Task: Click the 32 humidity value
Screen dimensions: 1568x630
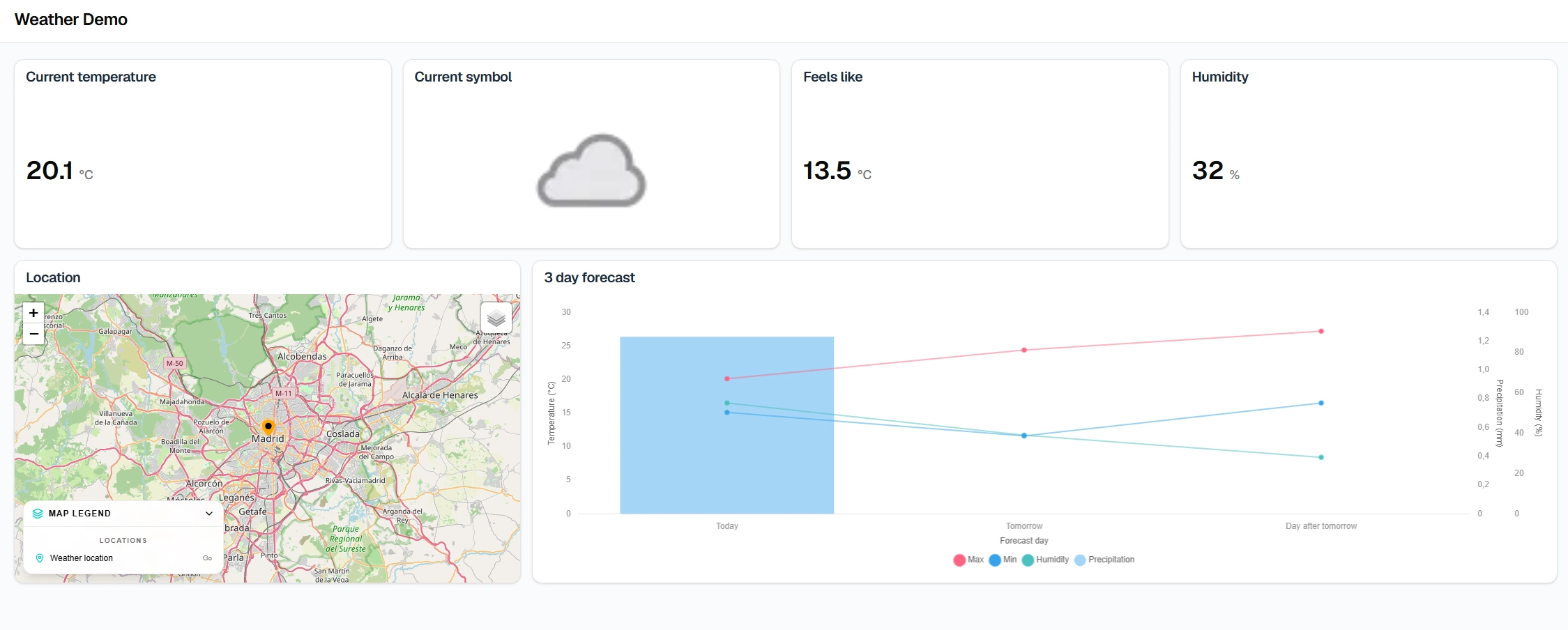Action: pyautogui.click(x=1208, y=170)
